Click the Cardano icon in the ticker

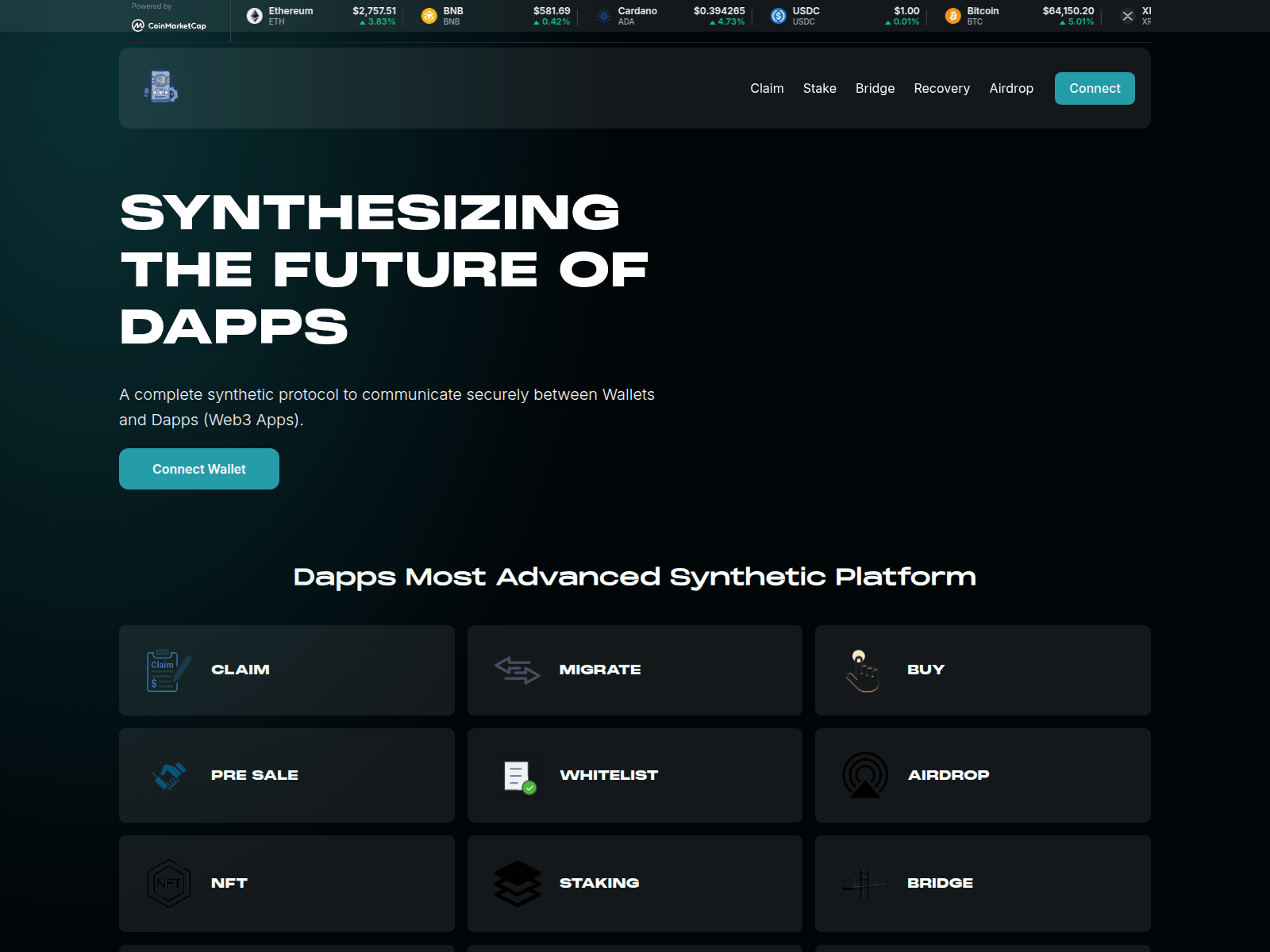[x=603, y=15]
